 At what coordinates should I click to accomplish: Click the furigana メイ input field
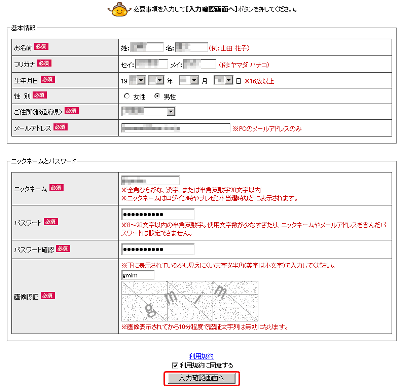[200, 64]
